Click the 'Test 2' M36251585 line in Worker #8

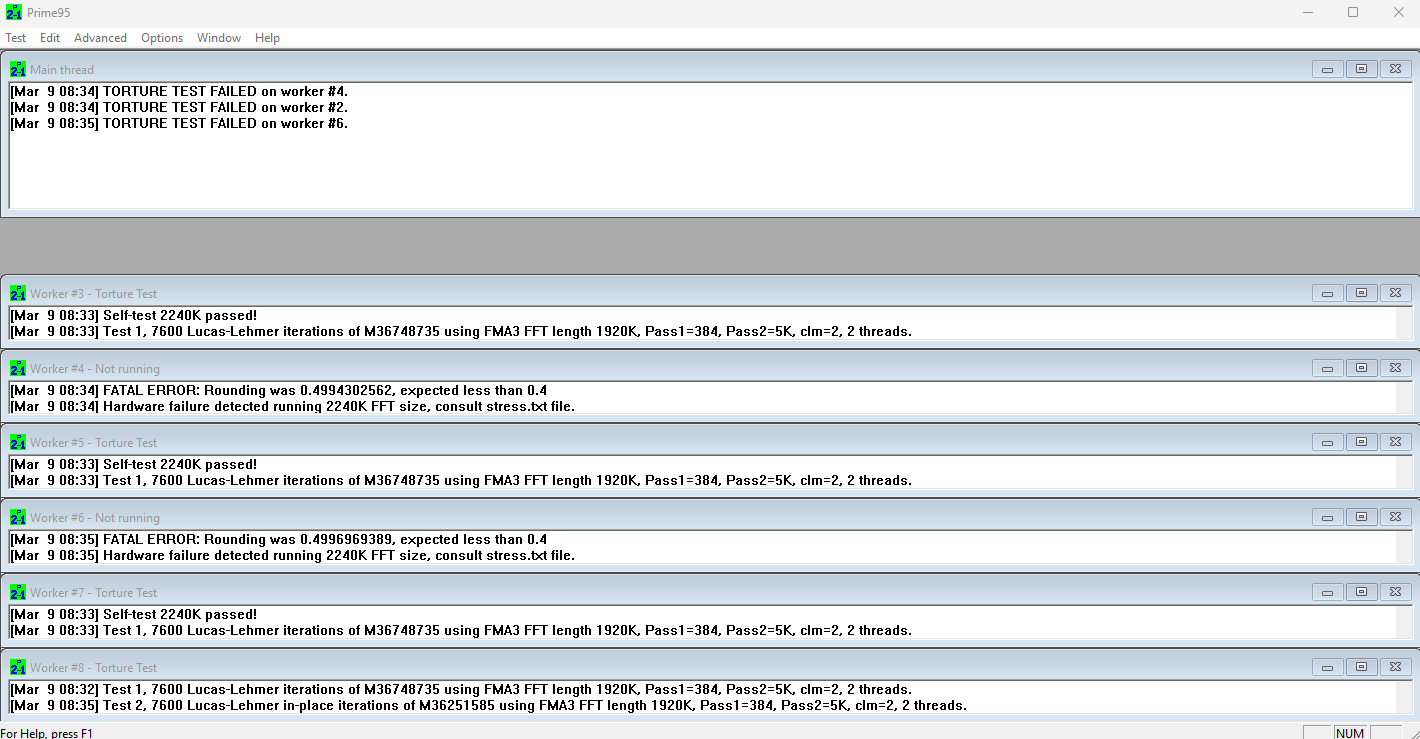tap(489, 705)
